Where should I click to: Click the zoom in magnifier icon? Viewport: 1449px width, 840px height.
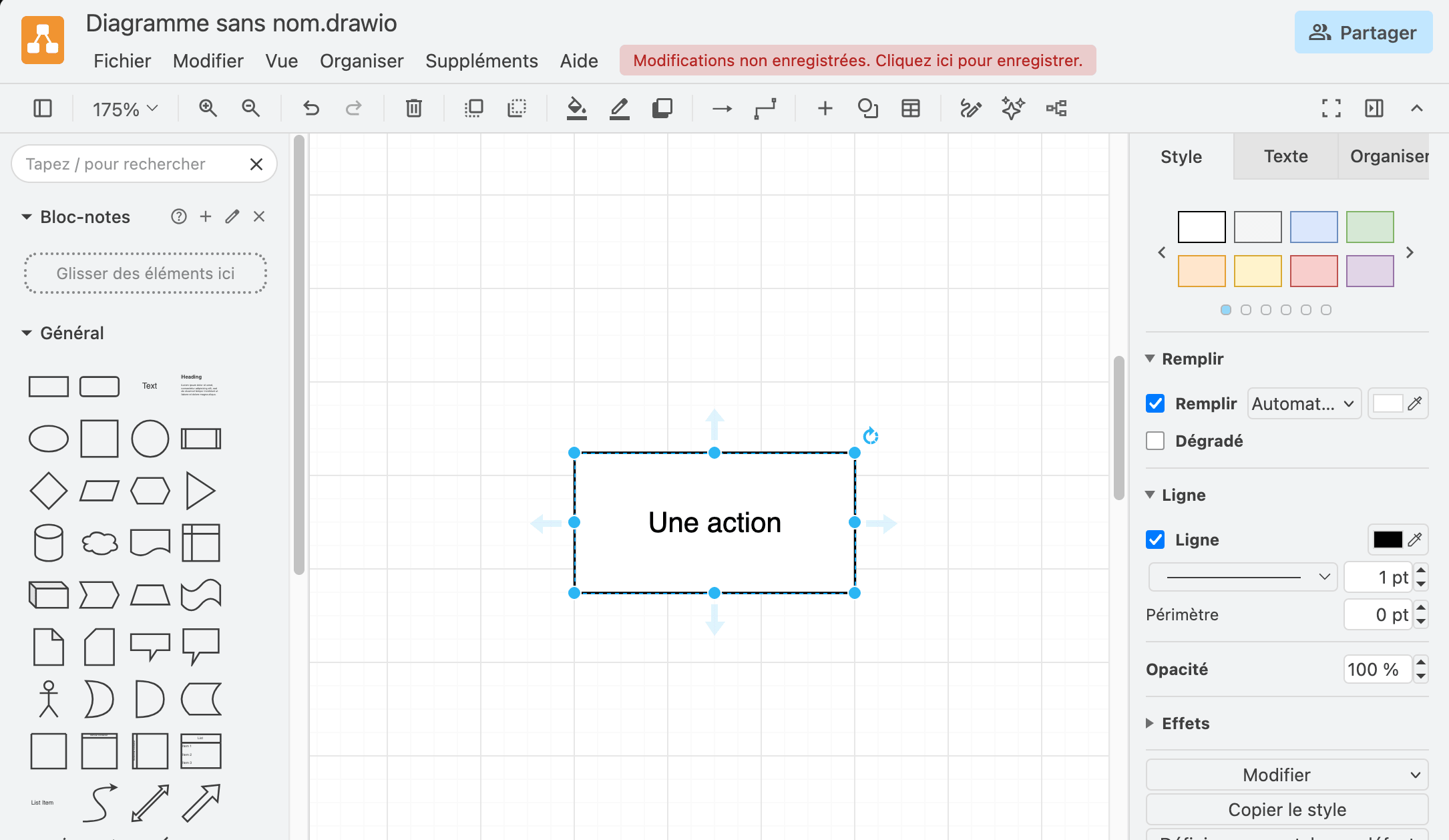208,108
